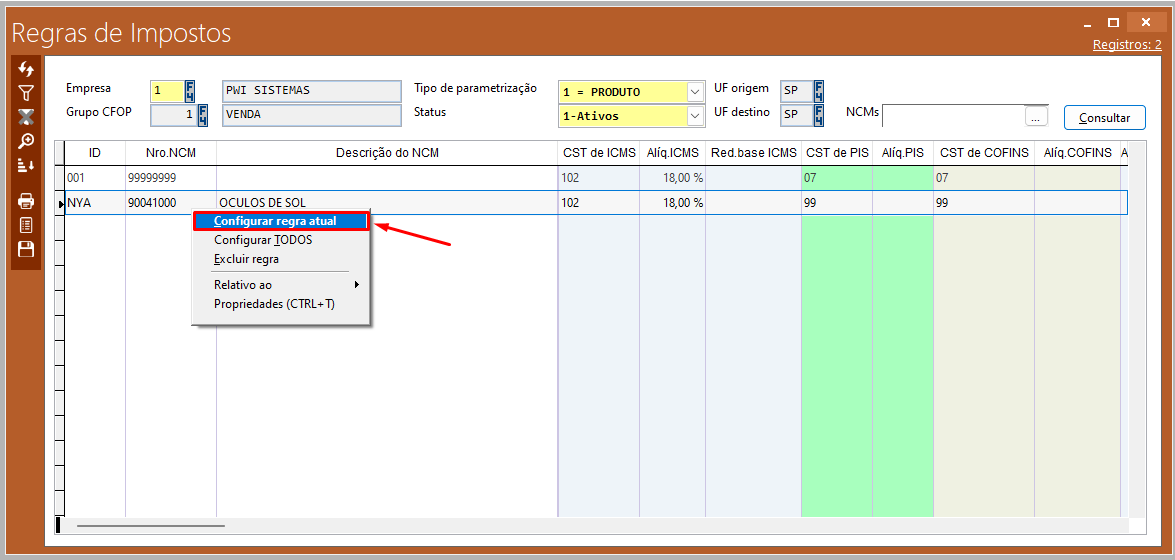Screen dimensions: 1175x560
Task: Click the refresh arrows icon in sidebar
Action: tap(26, 69)
